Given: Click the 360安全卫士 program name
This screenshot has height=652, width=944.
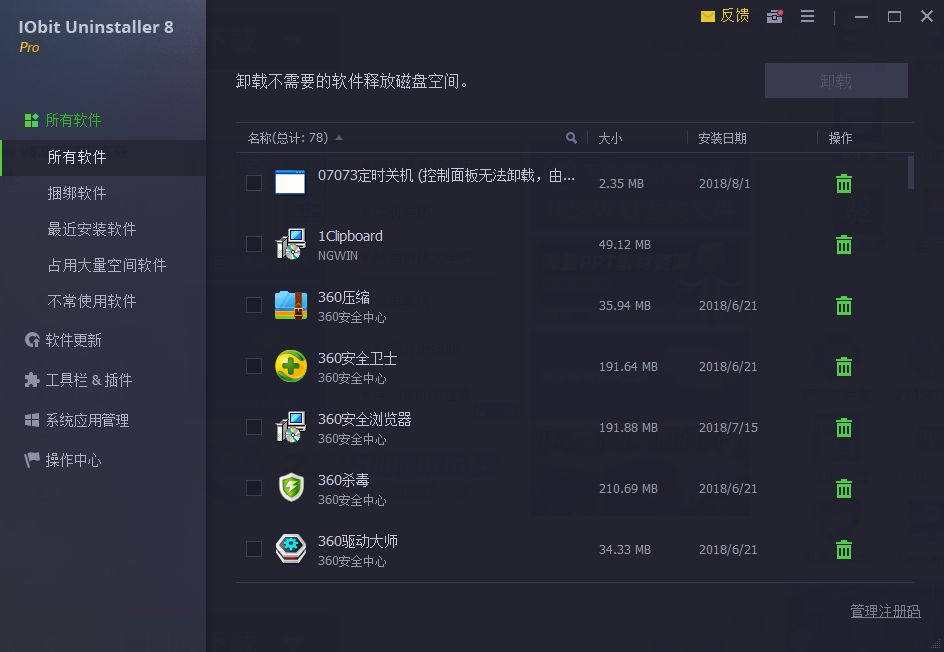Looking at the screenshot, I should click(x=358, y=358).
